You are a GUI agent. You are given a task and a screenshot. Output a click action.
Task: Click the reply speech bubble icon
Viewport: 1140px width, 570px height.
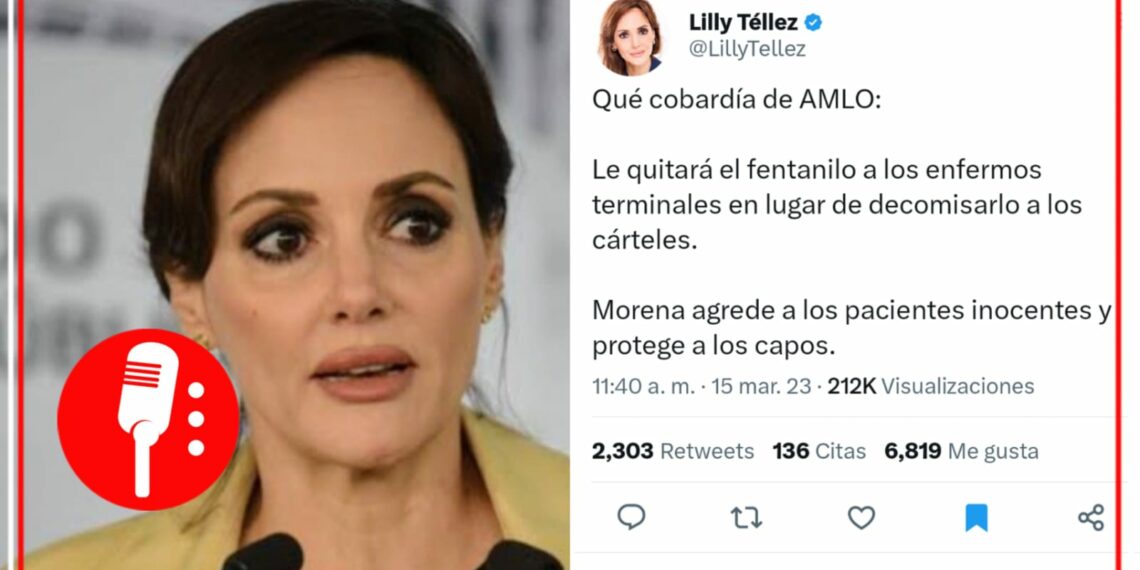pos(631,517)
